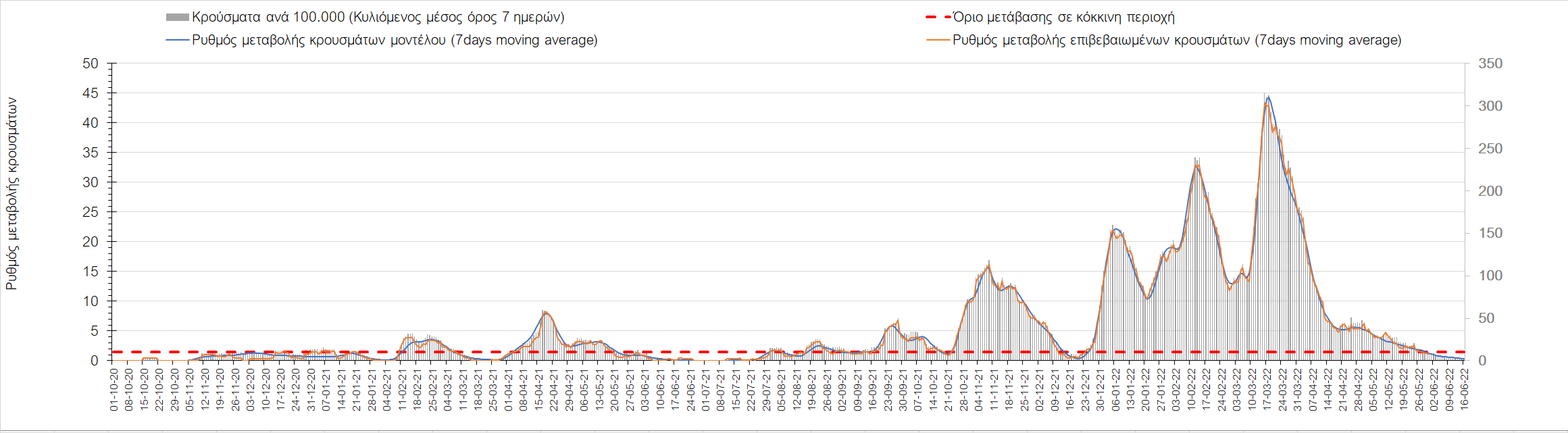This screenshot has height=433, width=1568.
Task: Click the orange legend line marker
Action: [938, 41]
